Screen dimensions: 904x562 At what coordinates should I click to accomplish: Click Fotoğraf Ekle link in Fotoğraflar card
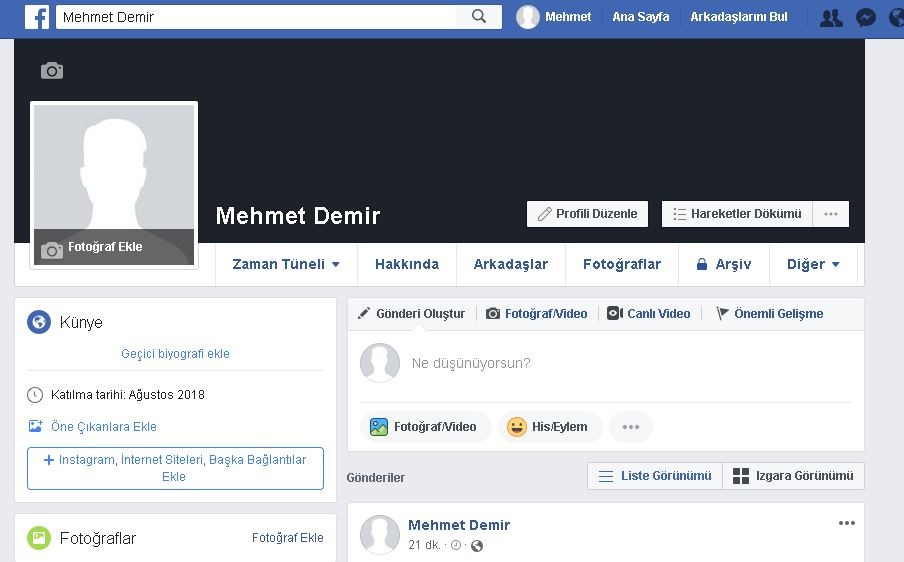[287, 538]
